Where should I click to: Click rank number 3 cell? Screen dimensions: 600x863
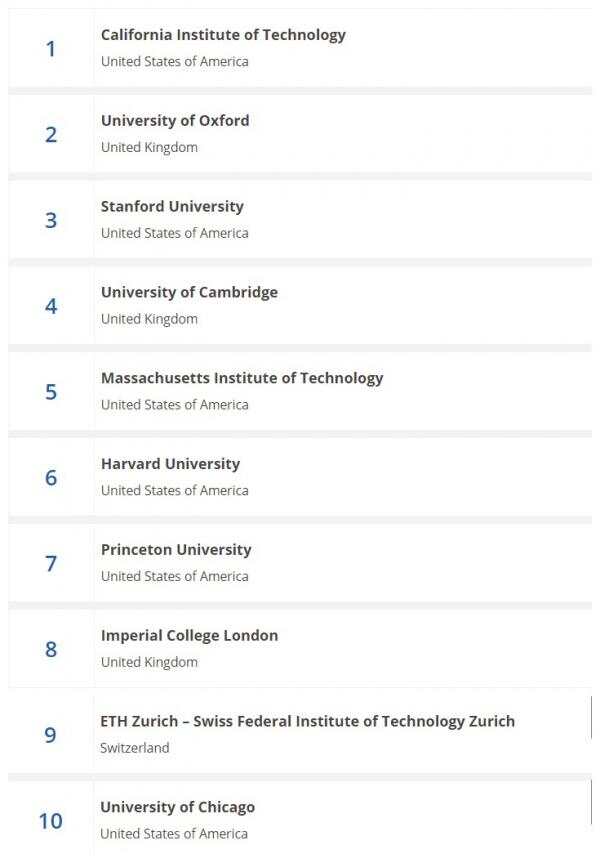51,221
